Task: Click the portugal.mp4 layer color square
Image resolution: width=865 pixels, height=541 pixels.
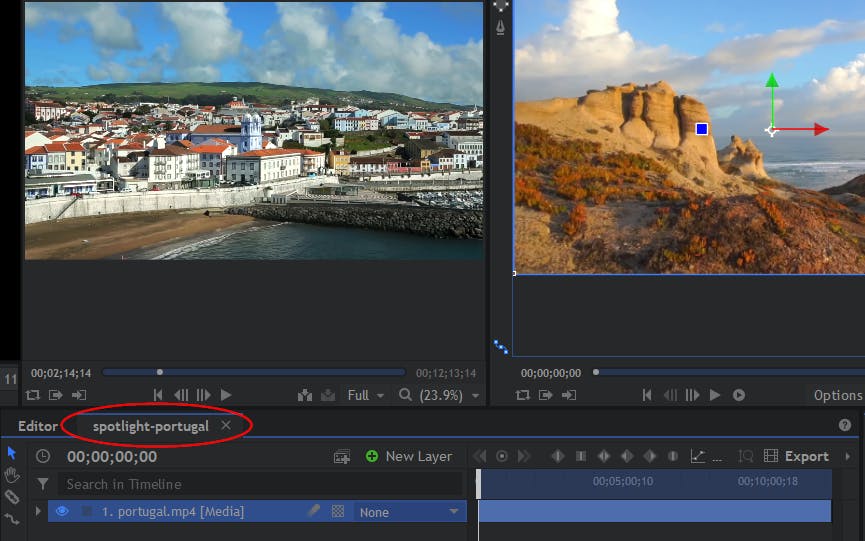Action: tap(87, 512)
